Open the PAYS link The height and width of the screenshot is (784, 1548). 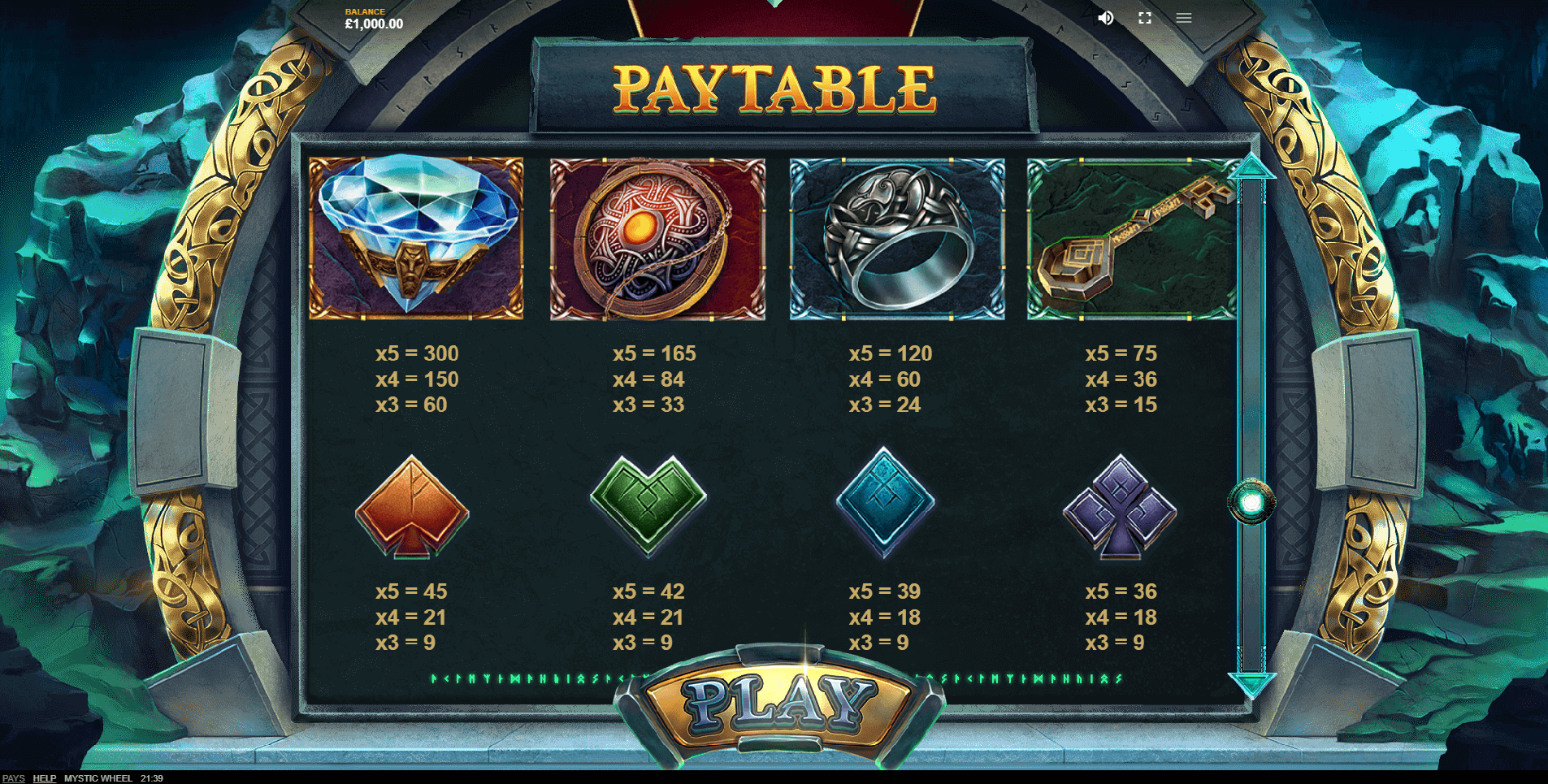(x=14, y=778)
